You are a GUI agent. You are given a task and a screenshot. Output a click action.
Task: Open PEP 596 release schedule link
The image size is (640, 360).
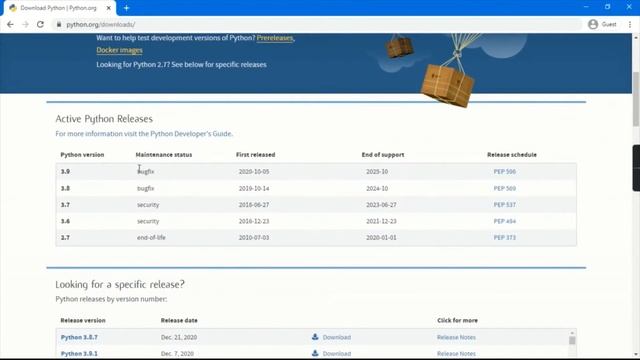pyautogui.click(x=504, y=171)
